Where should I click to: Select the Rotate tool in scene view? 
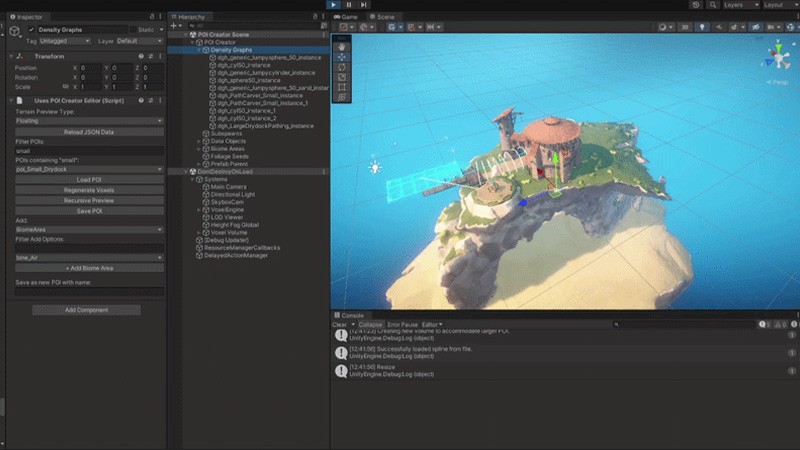[x=342, y=67]
